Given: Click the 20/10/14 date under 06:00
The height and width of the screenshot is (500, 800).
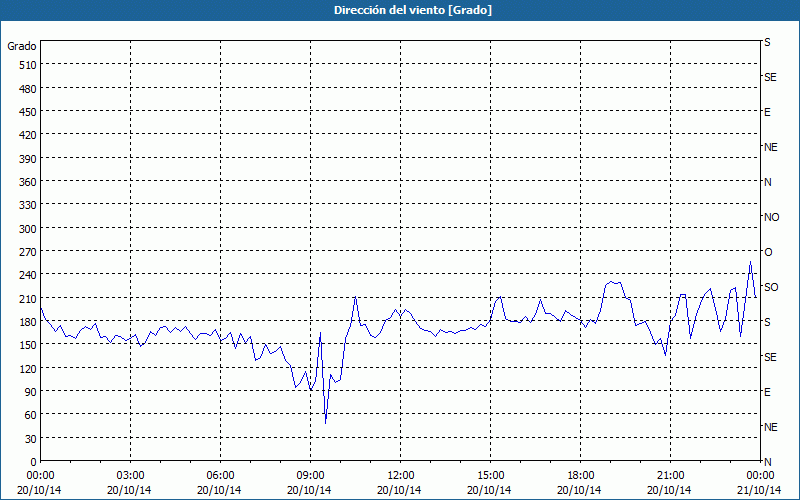Looking at the screenshot, I should [x=219, y=490].
